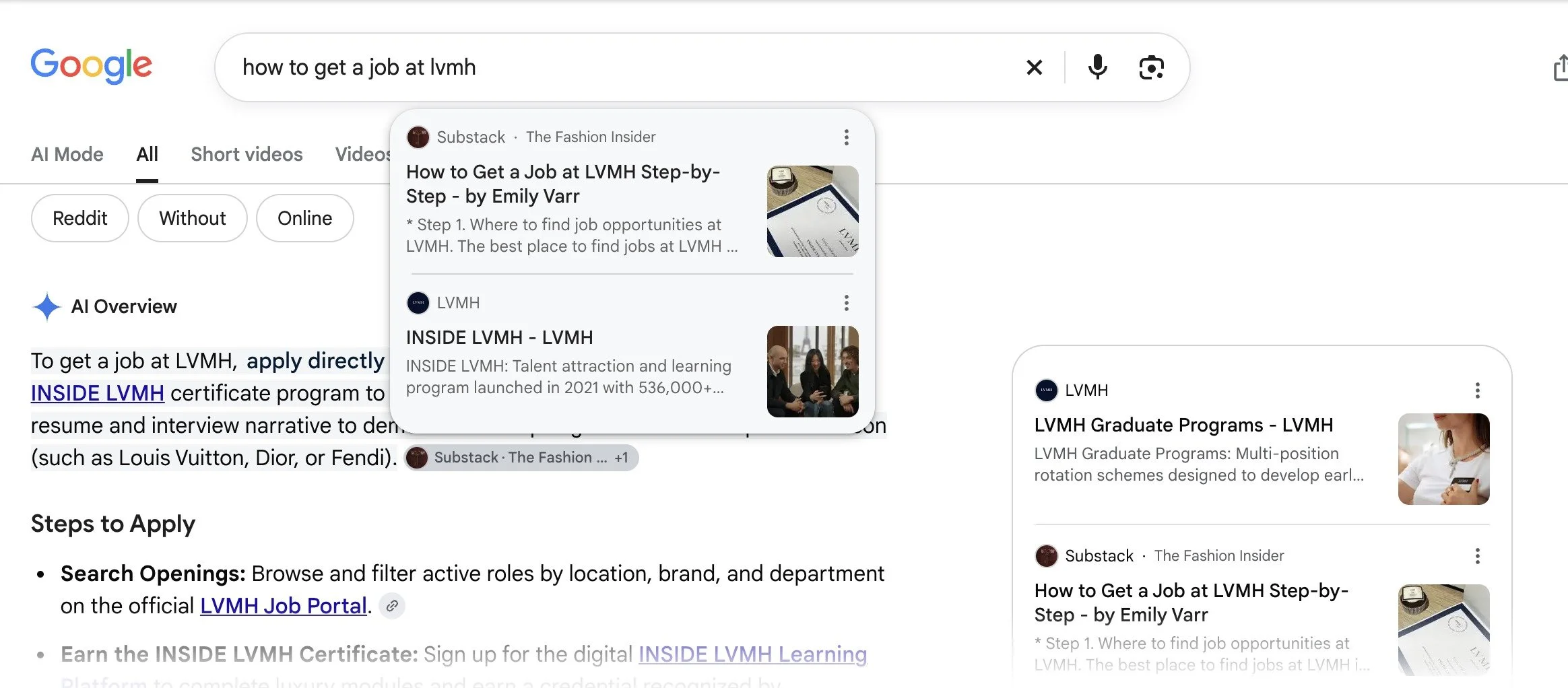Viewport: 1568px width, 688px height.
Task: Click the Substack source citation chip
Action: tap(521, 458)
